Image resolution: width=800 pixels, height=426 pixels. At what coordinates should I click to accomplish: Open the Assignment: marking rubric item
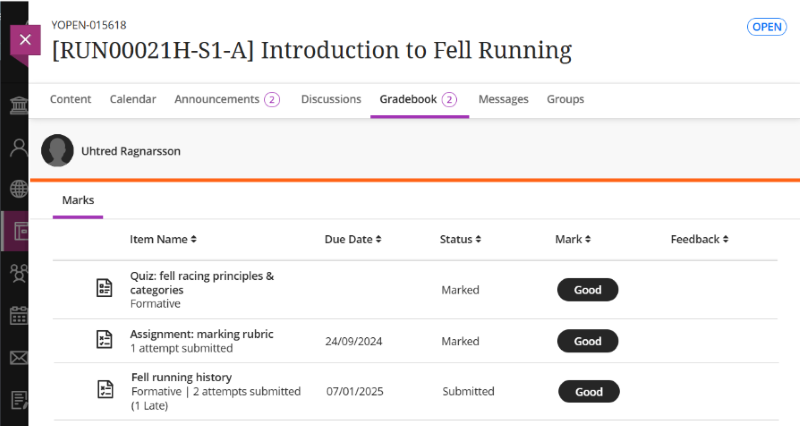201,334
